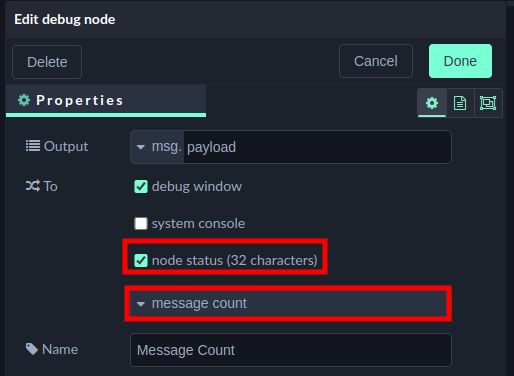
Task: Click the message count dropdown caret
Action: pyautogui.click(x=141, y=304)
